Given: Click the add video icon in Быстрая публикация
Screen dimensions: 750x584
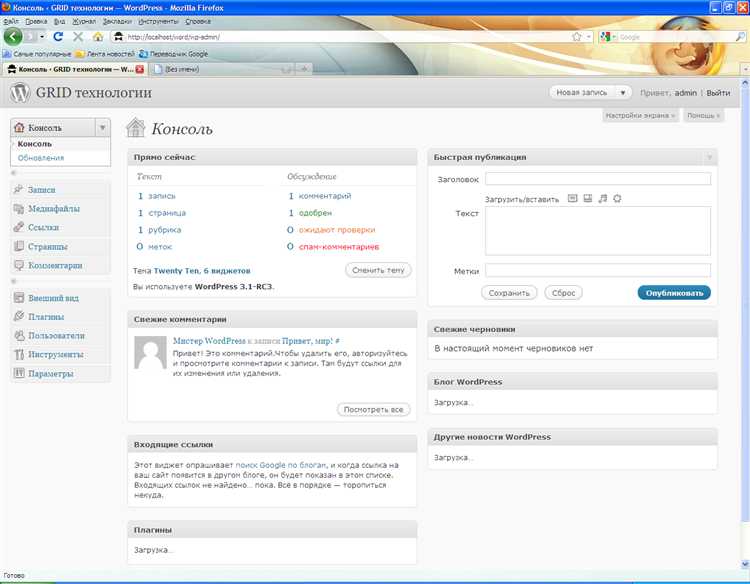Looking at the screenshot, I should [588, 198].
